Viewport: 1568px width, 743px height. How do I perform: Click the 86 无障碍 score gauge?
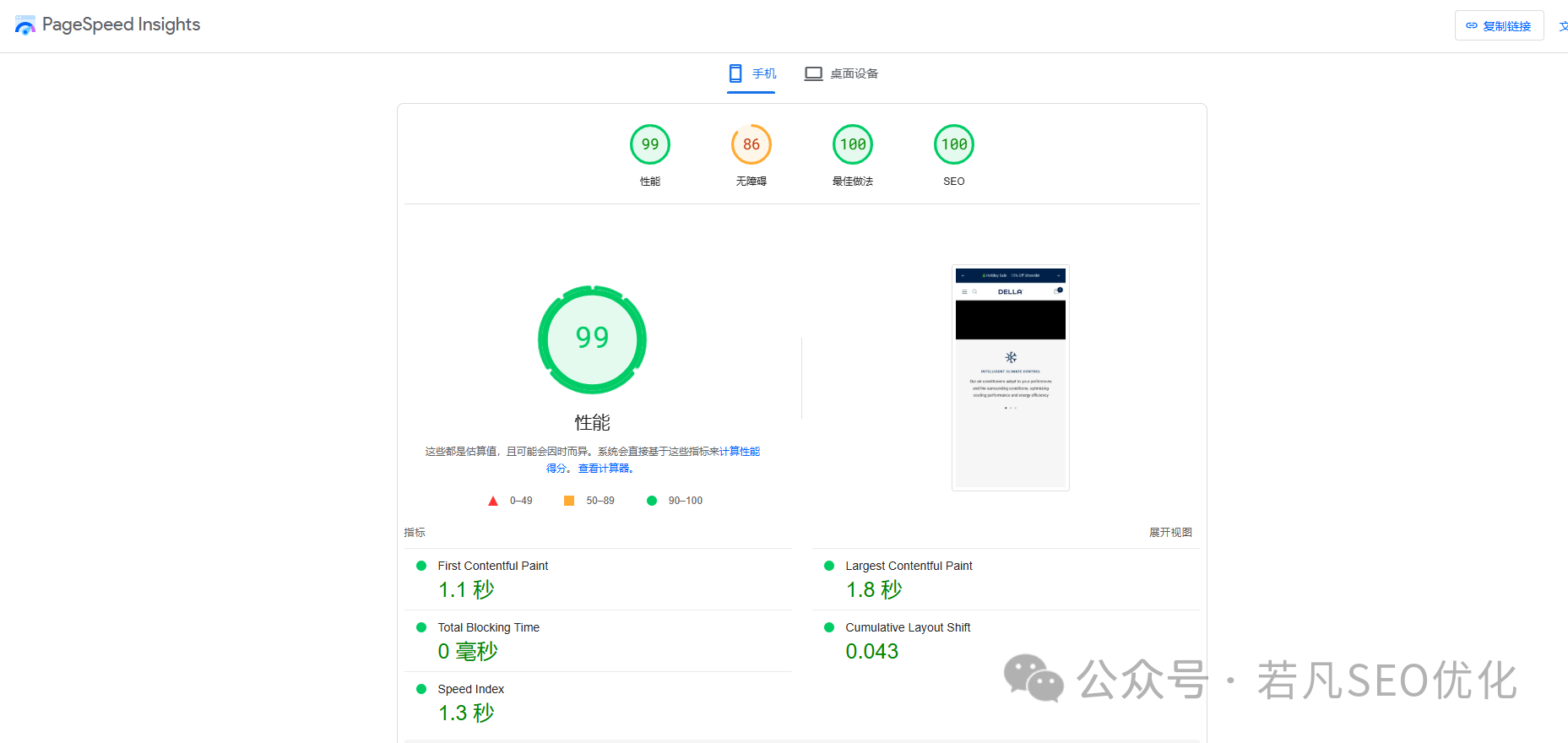pyautogui.click(x=751, y=145)
